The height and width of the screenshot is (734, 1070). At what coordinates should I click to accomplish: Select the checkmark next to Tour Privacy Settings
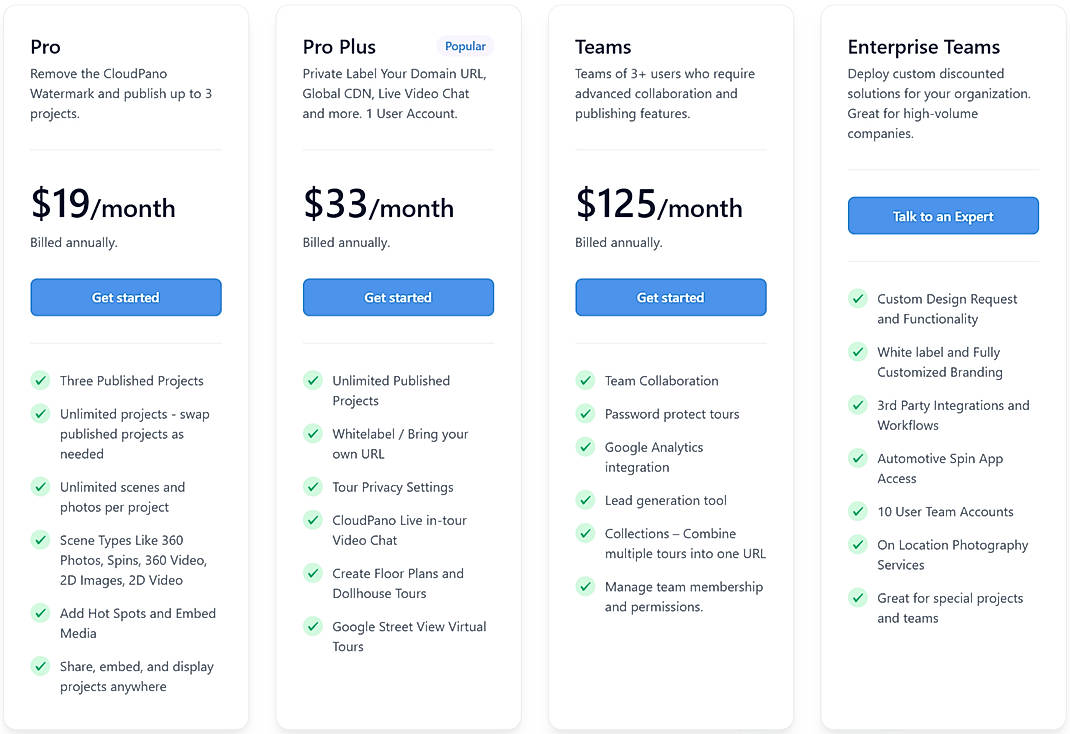click(x=313, y=487)
